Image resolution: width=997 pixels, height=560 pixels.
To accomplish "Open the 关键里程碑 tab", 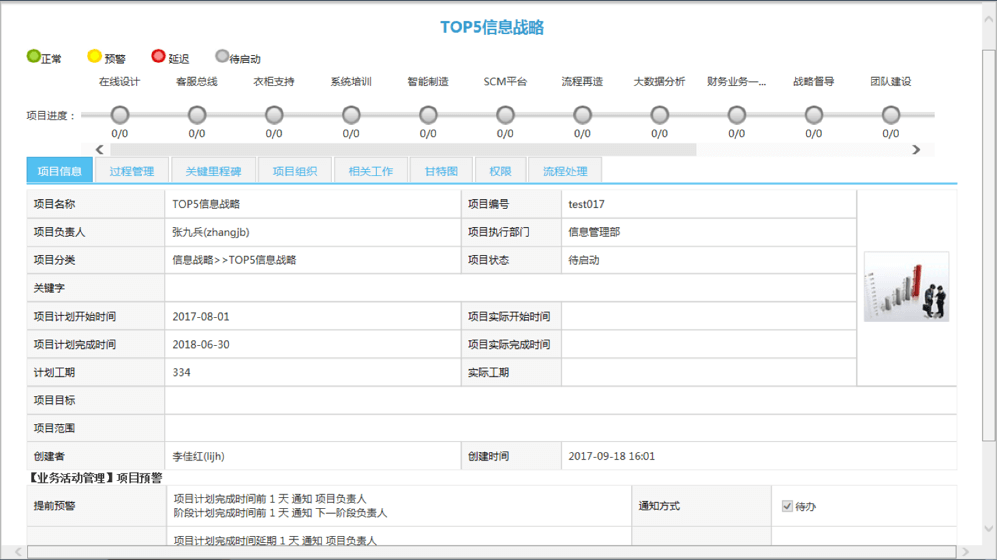I will 213,171.
